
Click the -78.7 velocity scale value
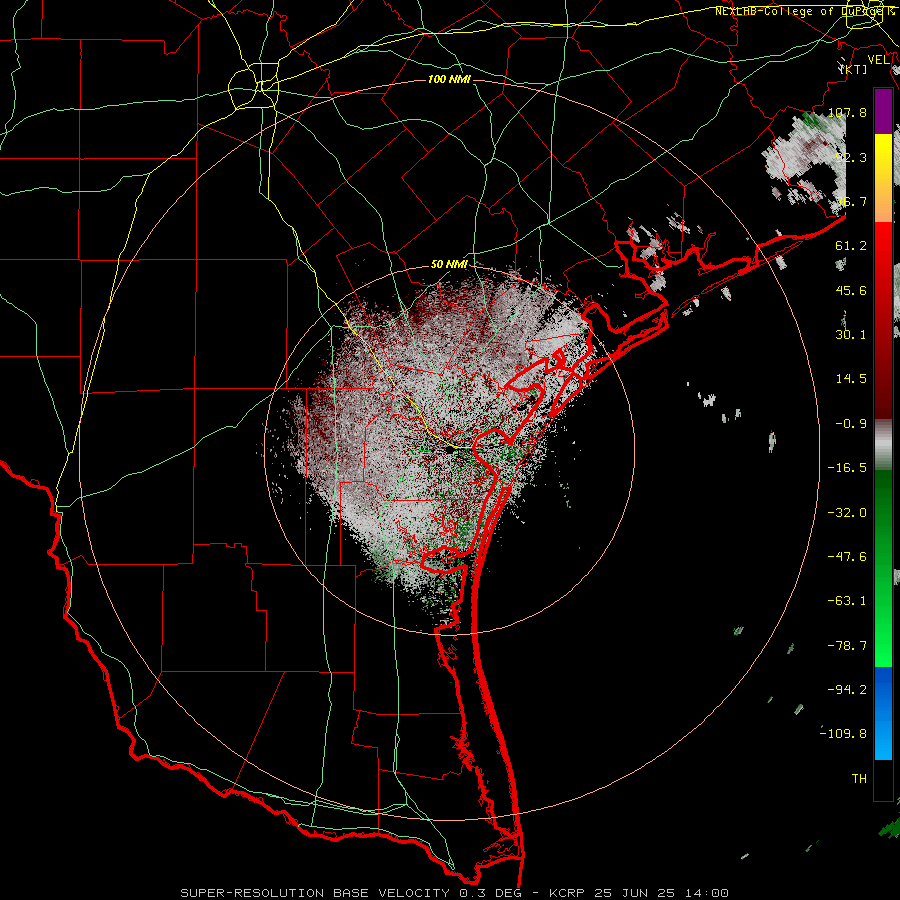[847, 646]
